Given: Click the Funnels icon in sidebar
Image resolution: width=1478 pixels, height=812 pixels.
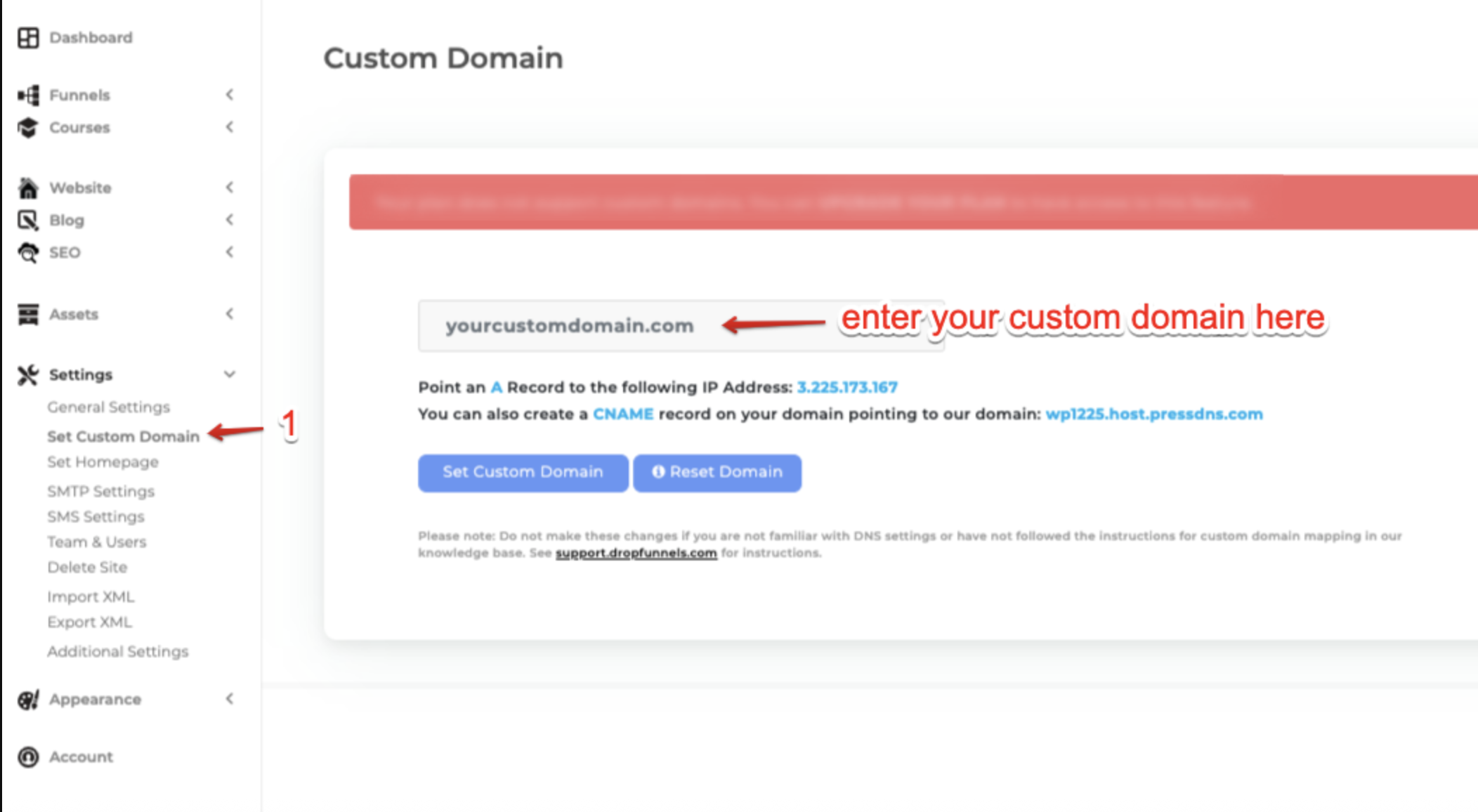Looking at the screenshot, I should click(28, 95).
